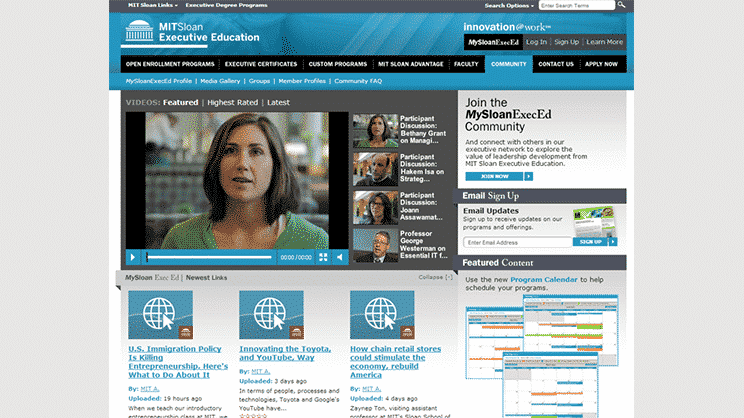Open the Media Gallery submenu link
744x418 pixels.
pos(220,81)
